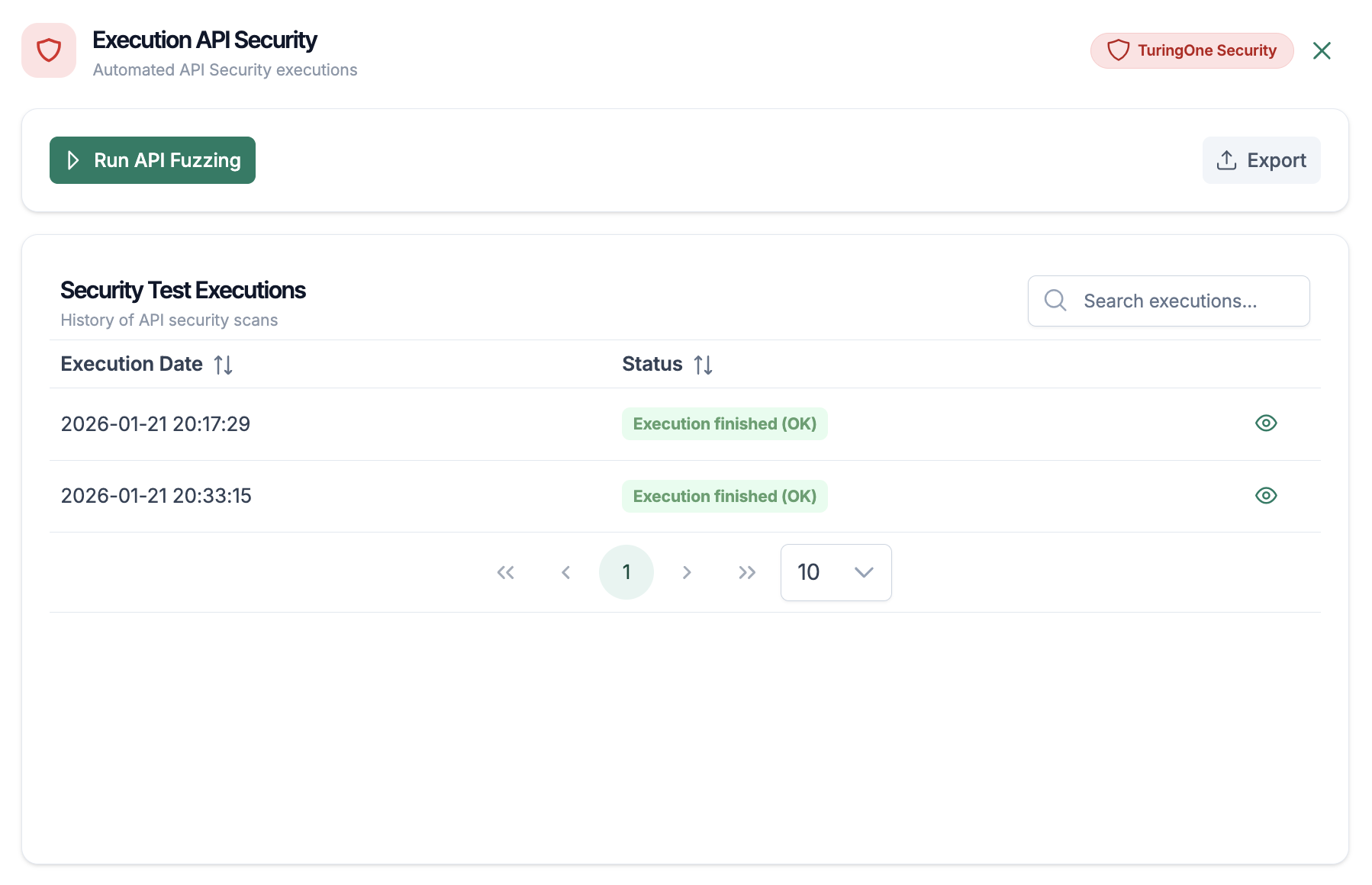Click the Execution Date column header
Image resolution: width=1372 pixels, height=885 pixels.
coord(131,364)
